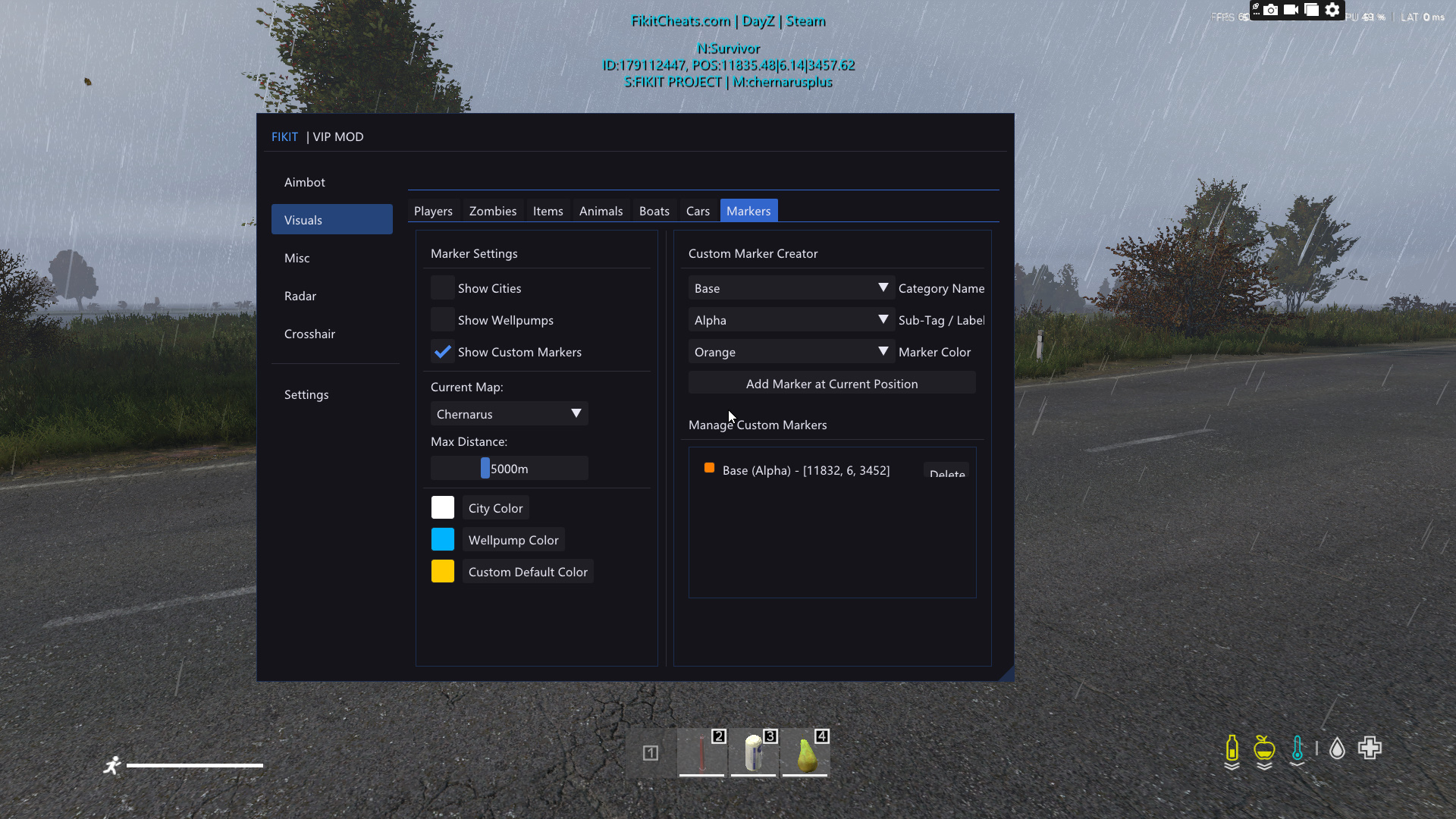Open white City Color swatch
This screenshot has height=819, width=1456.
(x=443, y=507)
